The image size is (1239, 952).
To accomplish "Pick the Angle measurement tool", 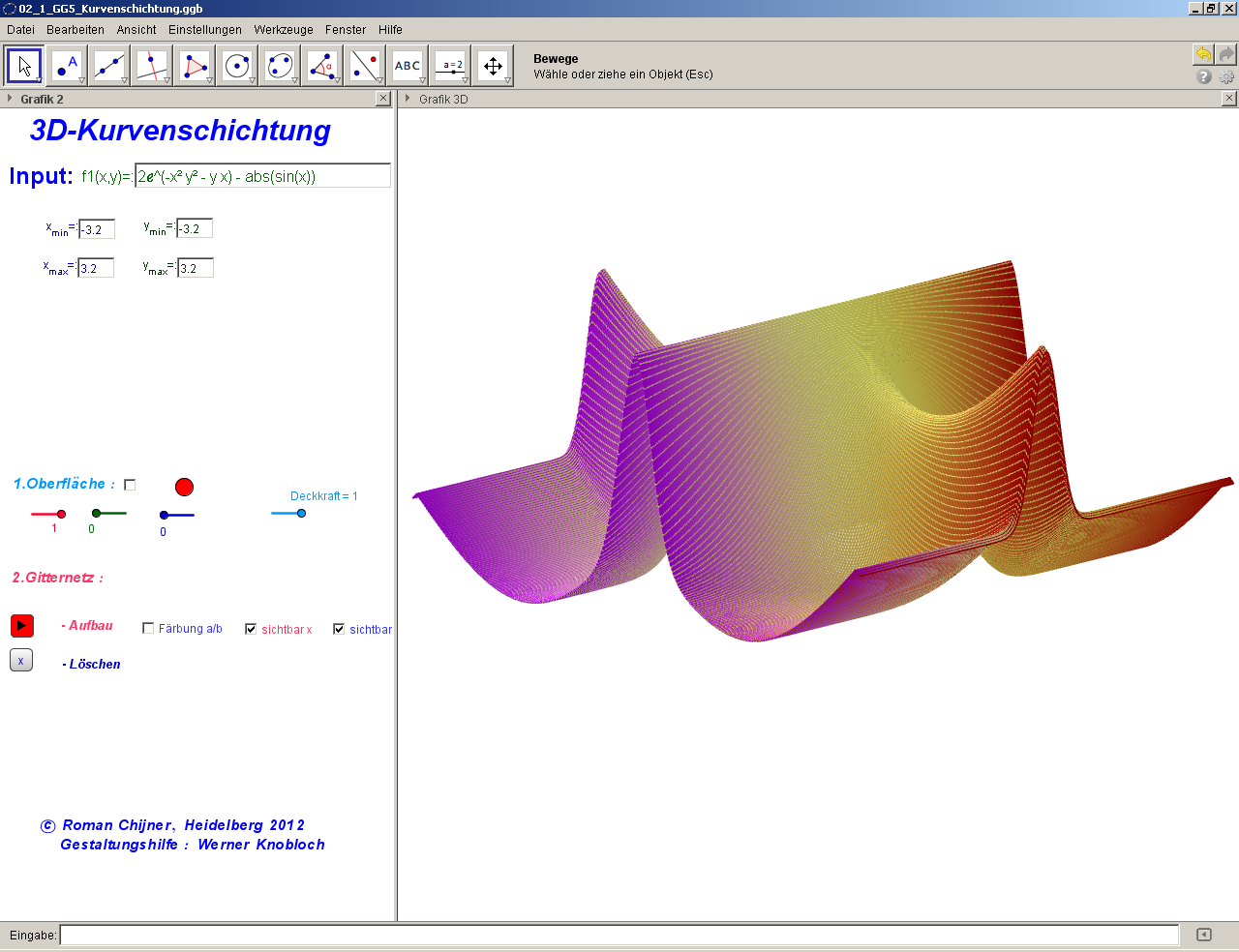I will point(322,66).
